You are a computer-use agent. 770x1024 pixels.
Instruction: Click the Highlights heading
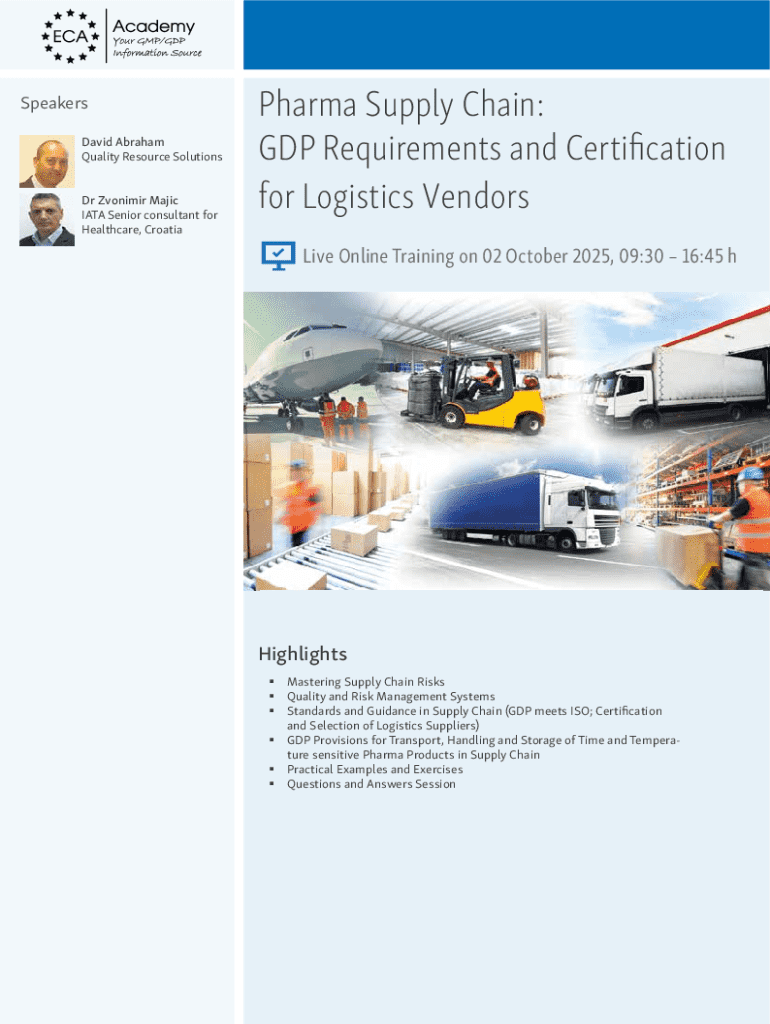(x=302, y=654)
